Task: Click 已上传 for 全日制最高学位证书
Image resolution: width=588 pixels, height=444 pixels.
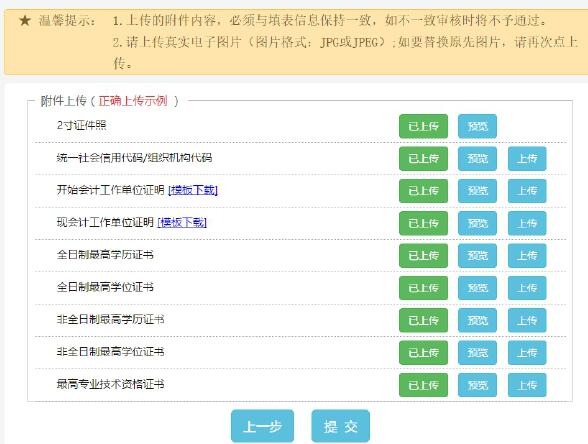Action: pos(423,288)
